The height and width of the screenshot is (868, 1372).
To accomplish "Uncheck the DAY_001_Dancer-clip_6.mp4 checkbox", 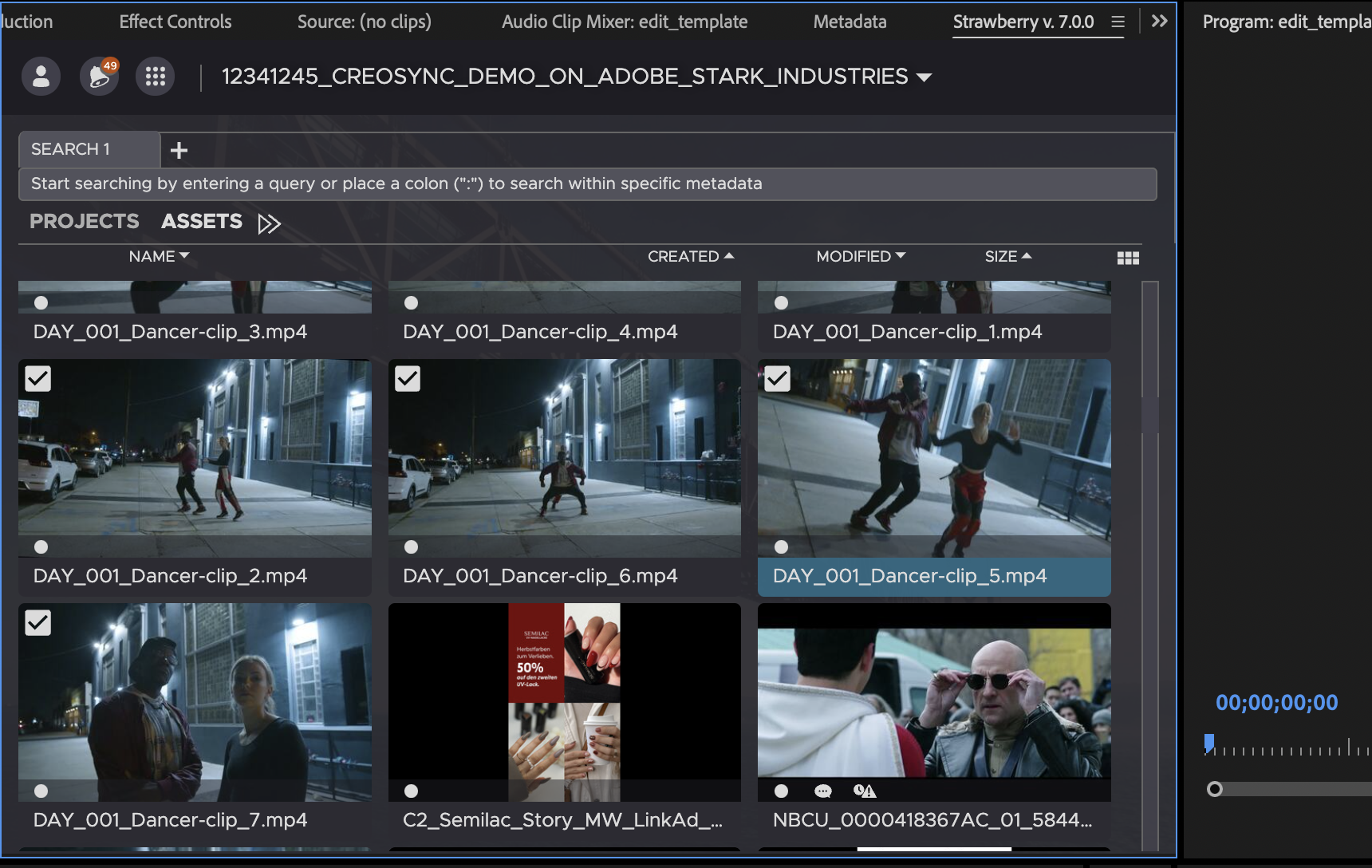I will pos(408,378).
